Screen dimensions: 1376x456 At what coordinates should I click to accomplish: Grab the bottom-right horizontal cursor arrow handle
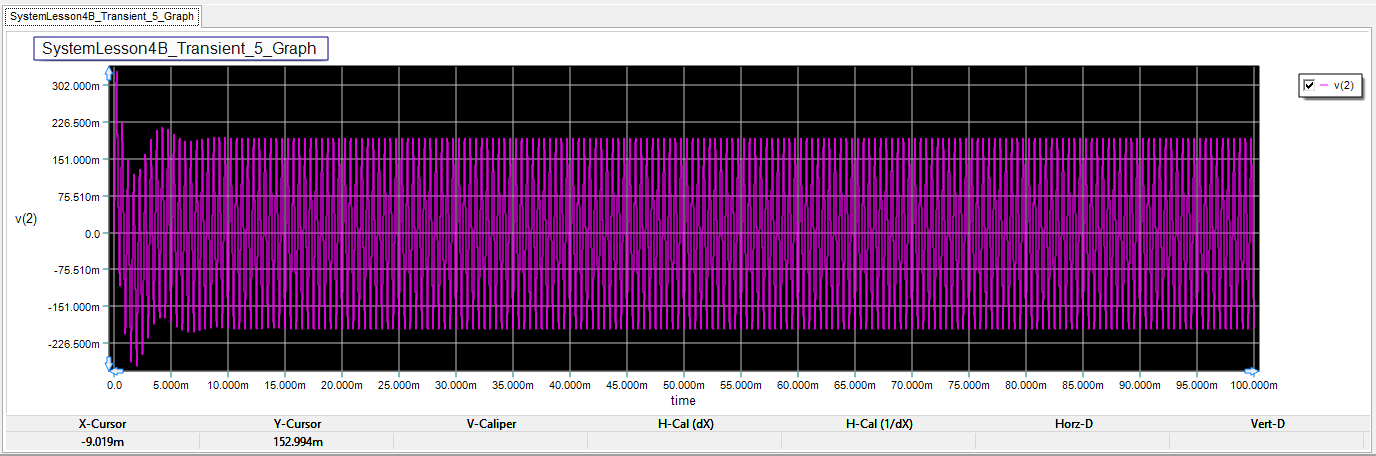pos(1251,370)
